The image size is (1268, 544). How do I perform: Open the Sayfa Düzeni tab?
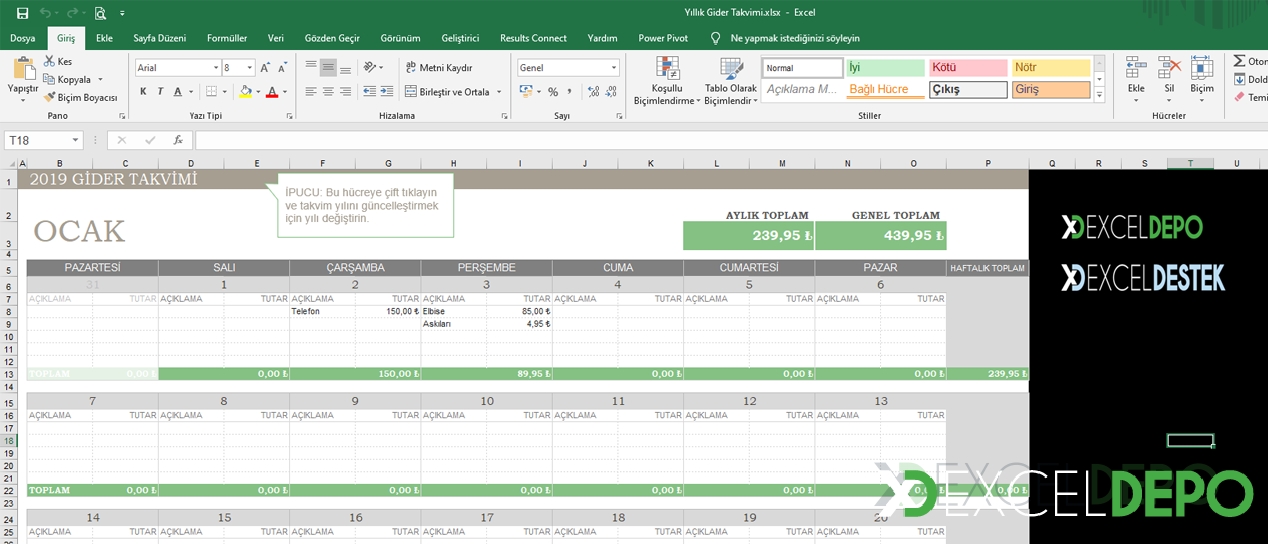pos(159,38)
